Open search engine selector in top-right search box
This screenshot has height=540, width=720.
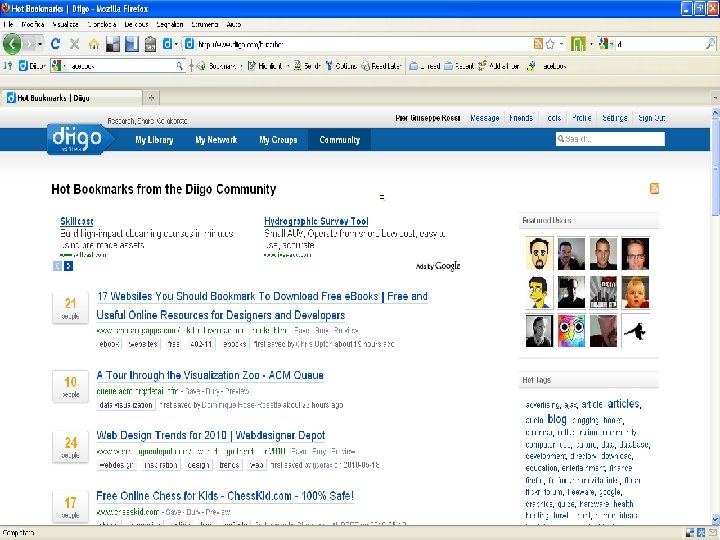pyautogui.click(x=607, y=44)
